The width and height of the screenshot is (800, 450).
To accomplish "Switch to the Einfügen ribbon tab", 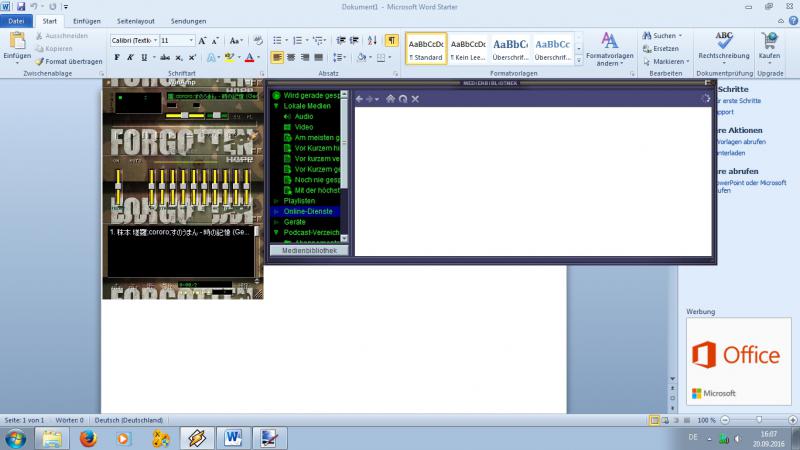I will [87, 21].
